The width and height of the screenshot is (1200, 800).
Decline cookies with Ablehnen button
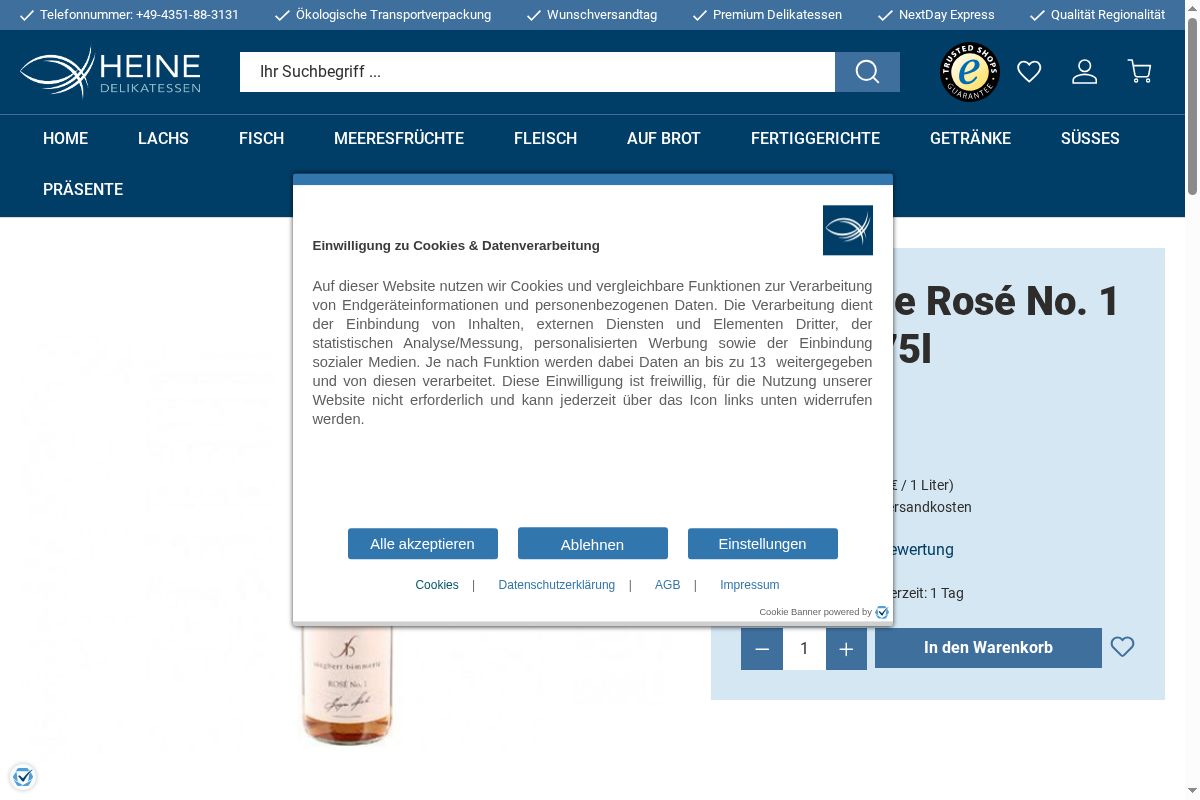(x=592, y=544)
